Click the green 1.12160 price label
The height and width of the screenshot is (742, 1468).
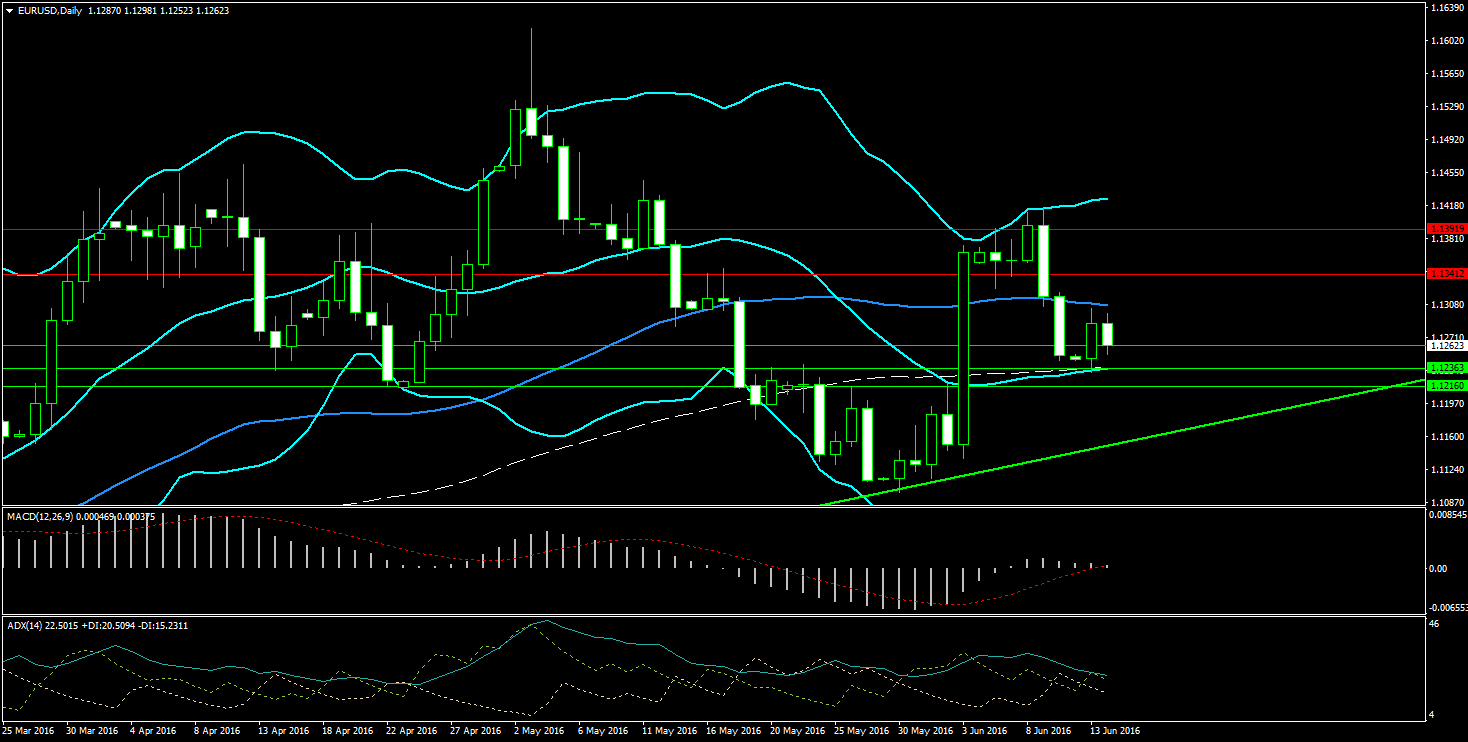(x=1446, y=385)
